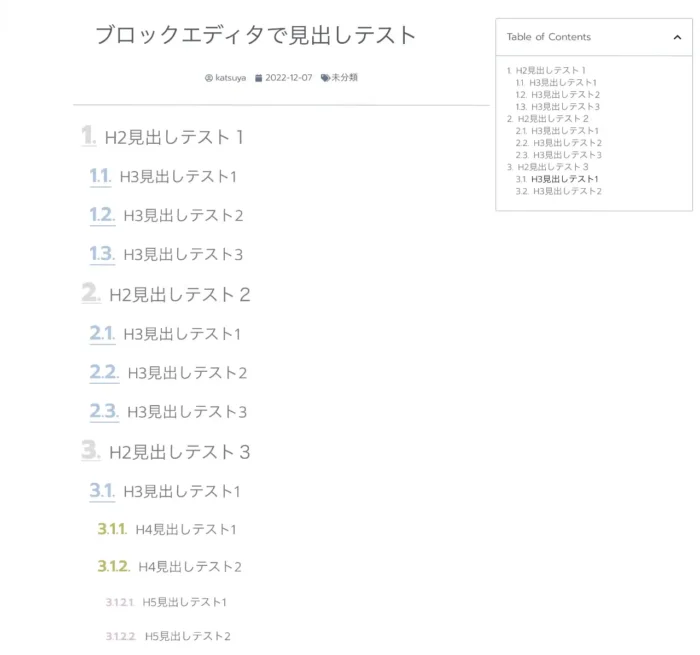
Task: Open the 未分類 category link
Action: pos(344,78)
